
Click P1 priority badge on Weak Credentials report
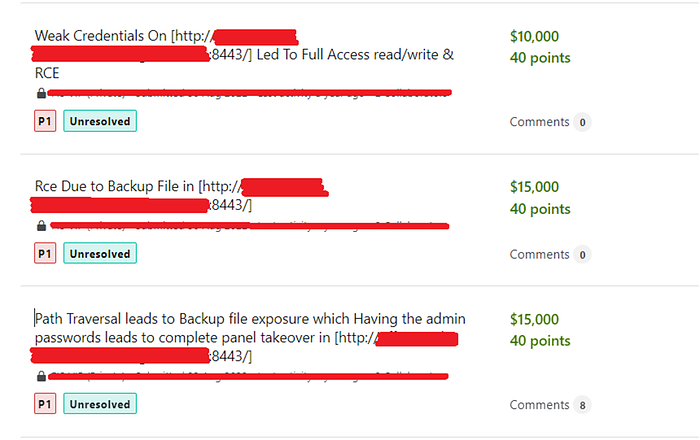(45, 122)
